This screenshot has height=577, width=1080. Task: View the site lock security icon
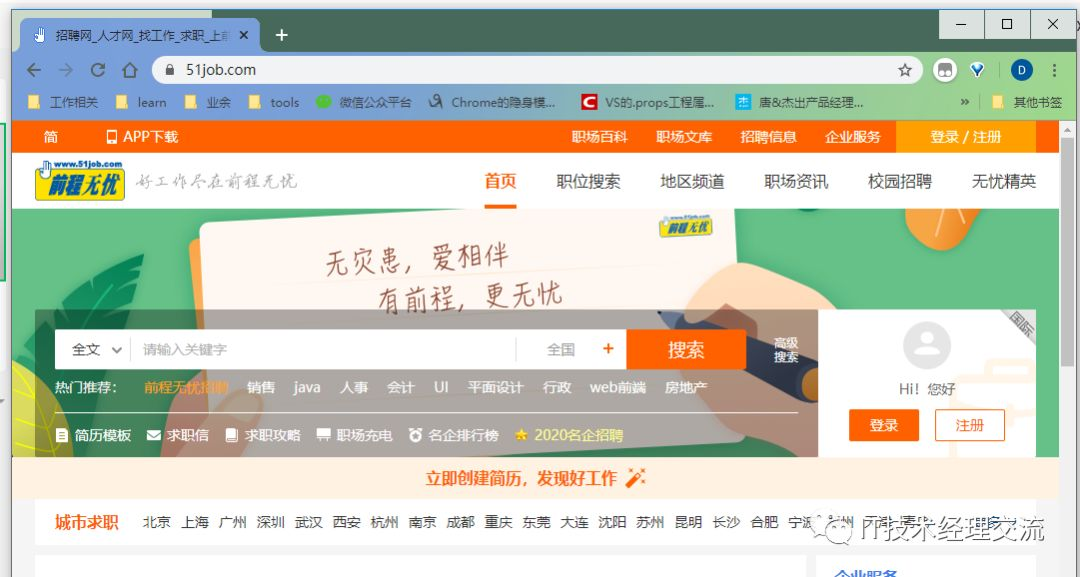[170, 70]
